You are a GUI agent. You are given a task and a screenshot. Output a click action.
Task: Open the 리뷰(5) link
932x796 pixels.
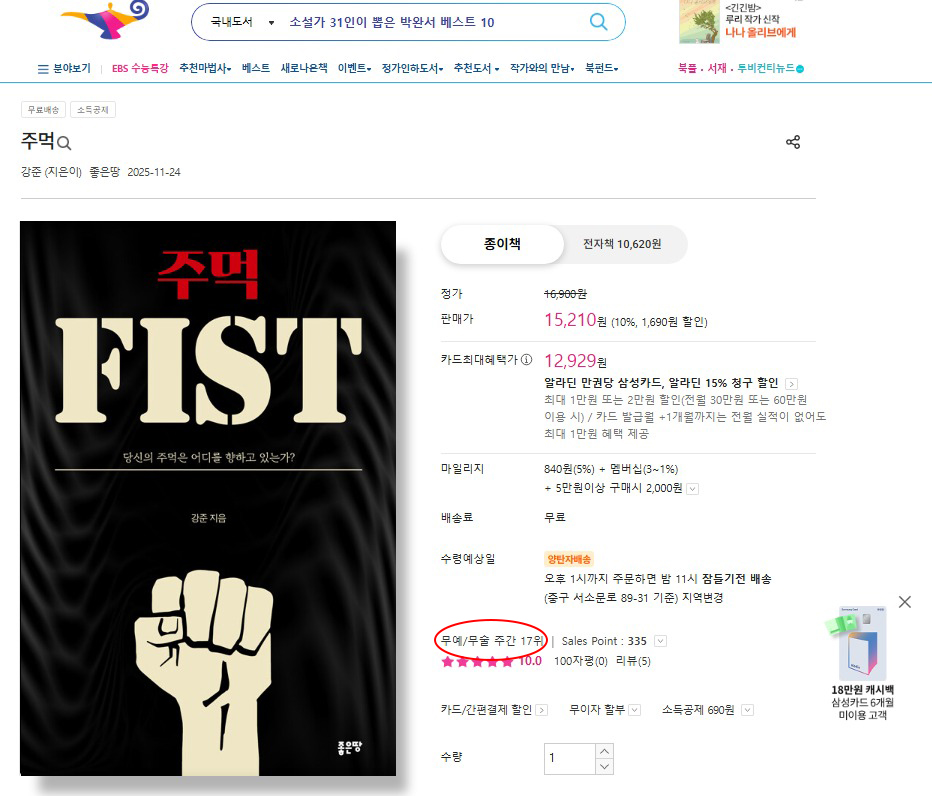633,661
